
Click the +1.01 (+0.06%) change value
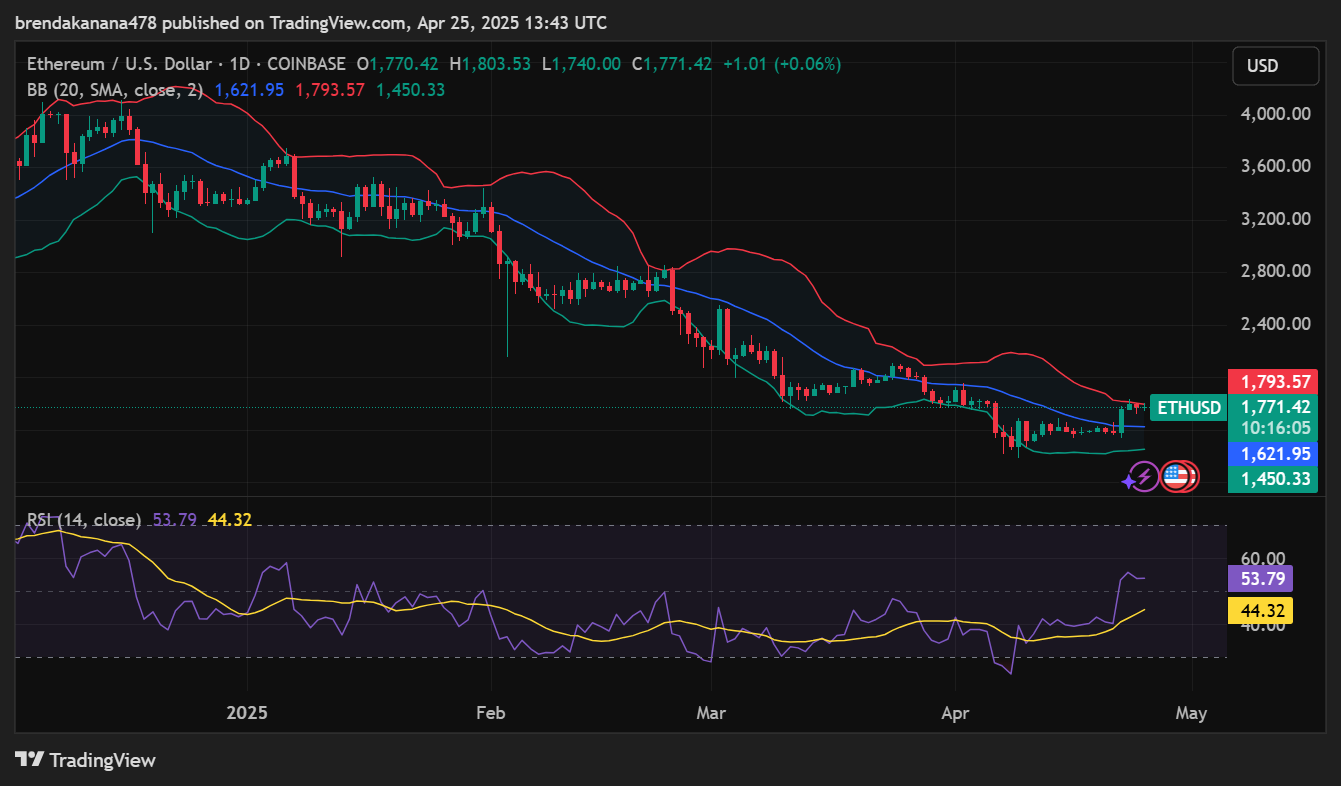tap(782, 64)
